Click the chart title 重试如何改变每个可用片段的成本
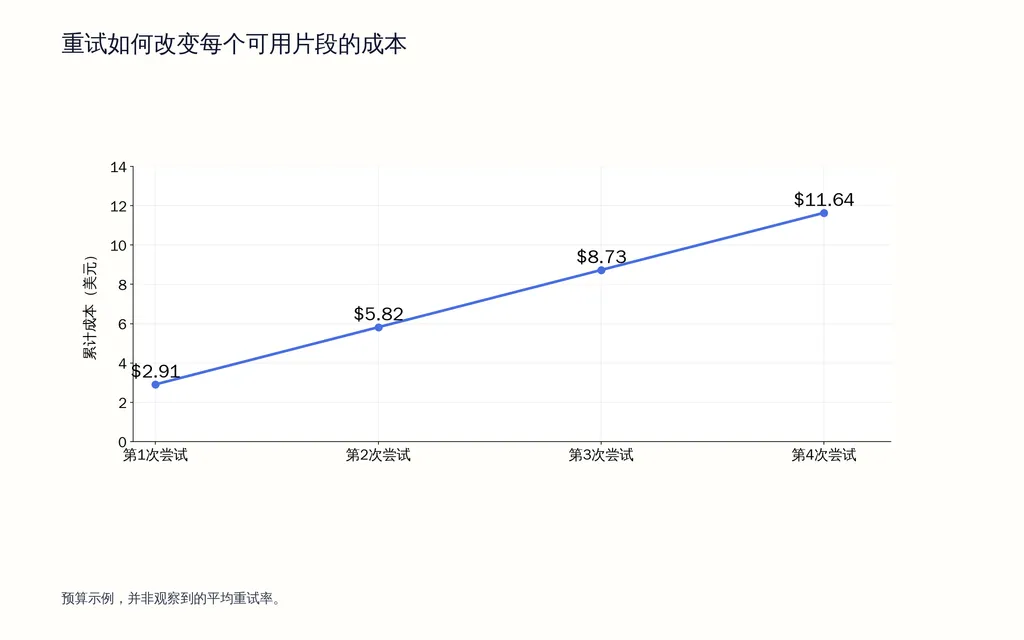 234,44
